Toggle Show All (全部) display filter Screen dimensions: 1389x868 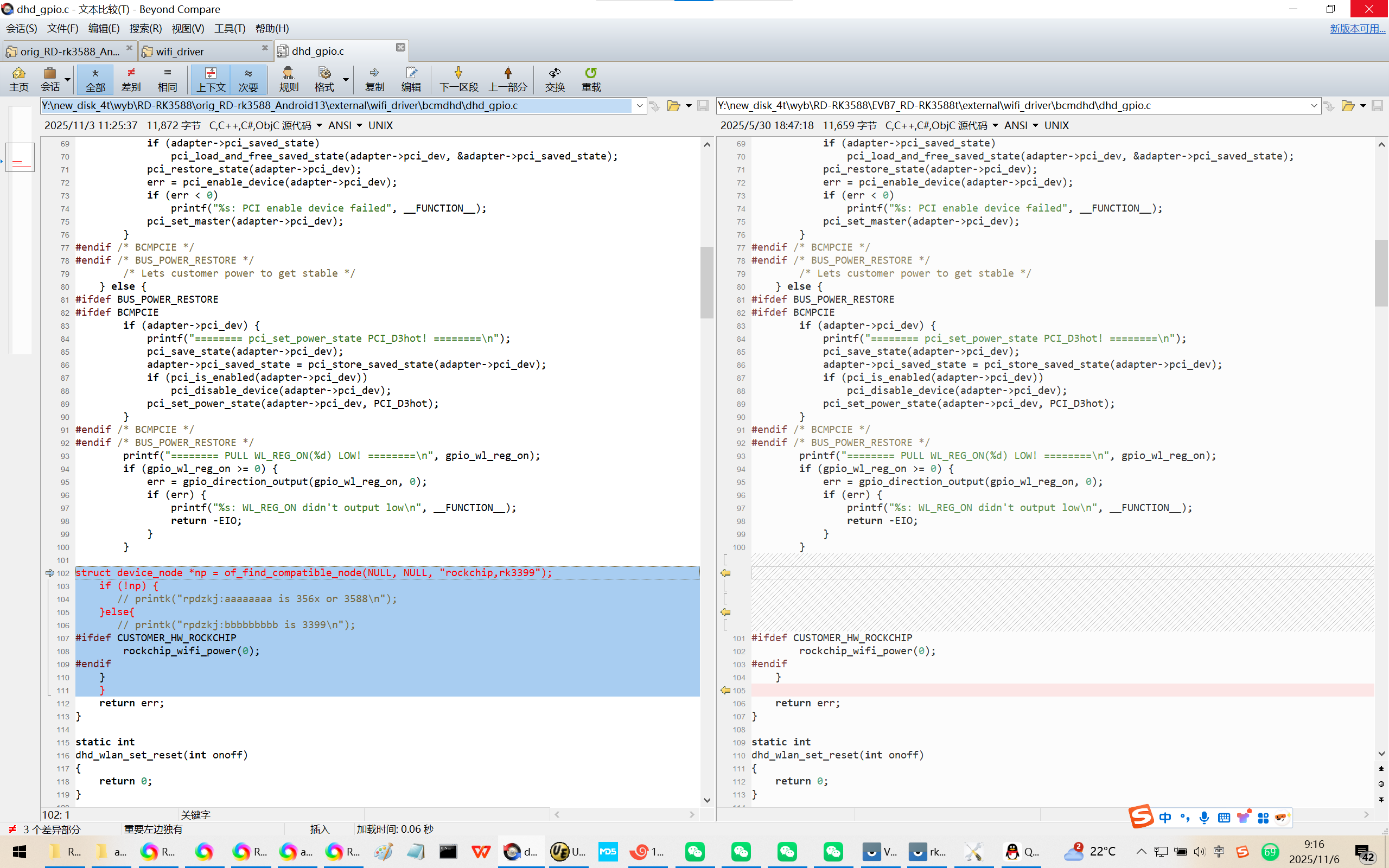(x=95, y=79)
